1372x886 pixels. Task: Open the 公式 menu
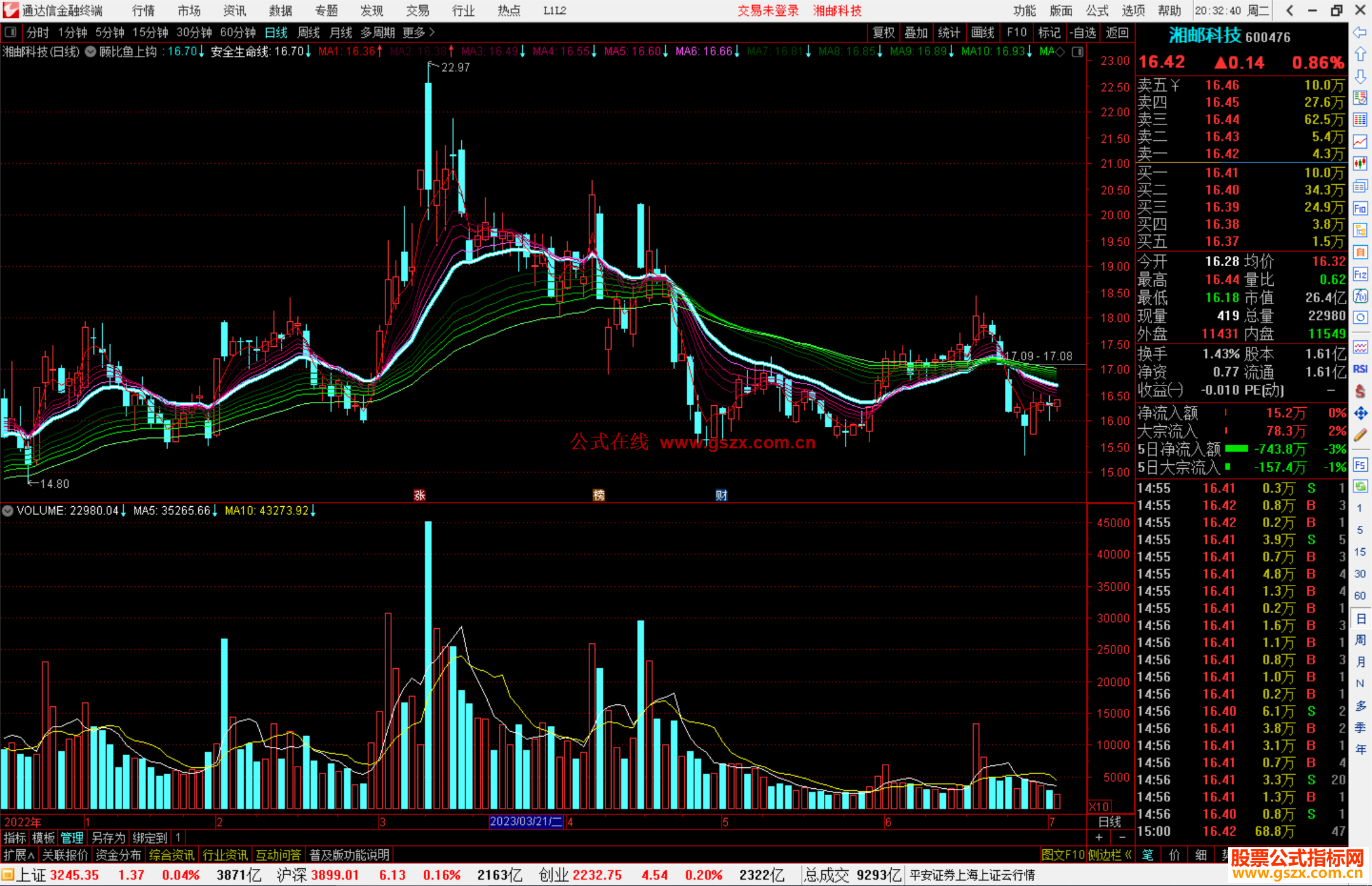1097,10
